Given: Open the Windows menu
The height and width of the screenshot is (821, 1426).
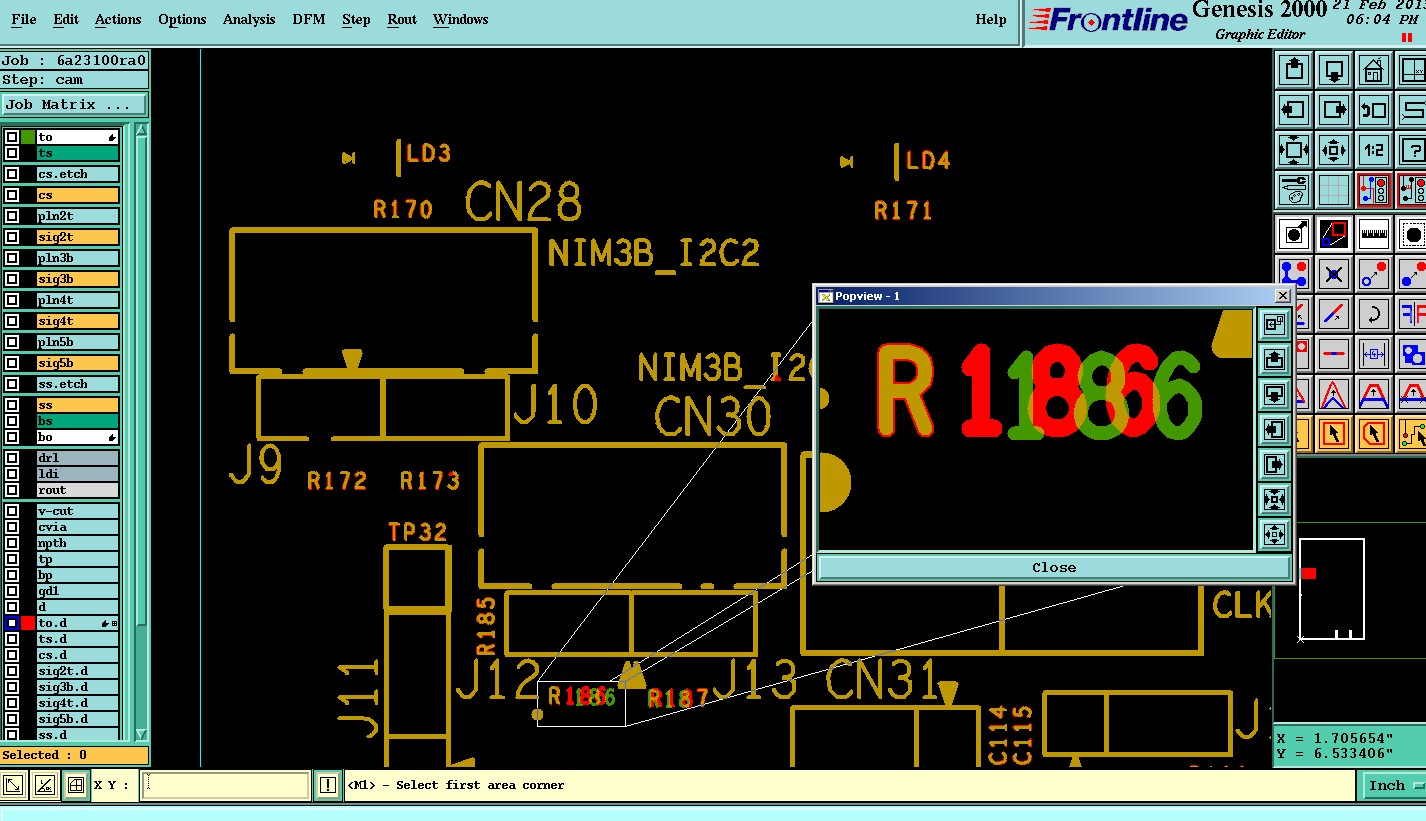Looking at the screenshot, I should click(x=461, y=19).
